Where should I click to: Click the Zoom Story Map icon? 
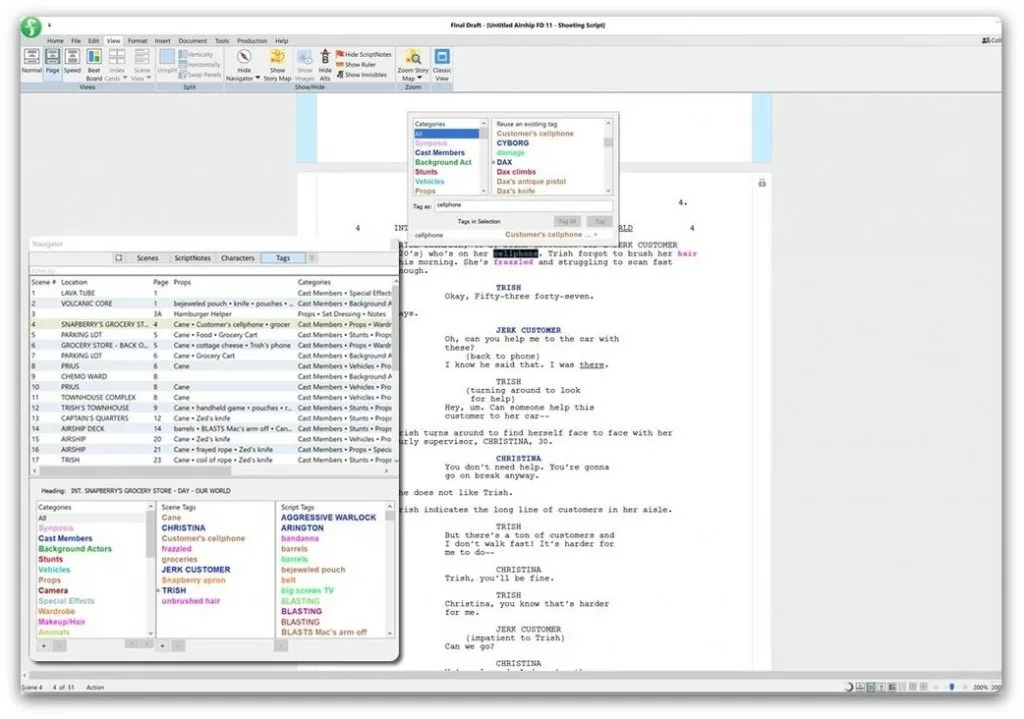tap(413, 57)
